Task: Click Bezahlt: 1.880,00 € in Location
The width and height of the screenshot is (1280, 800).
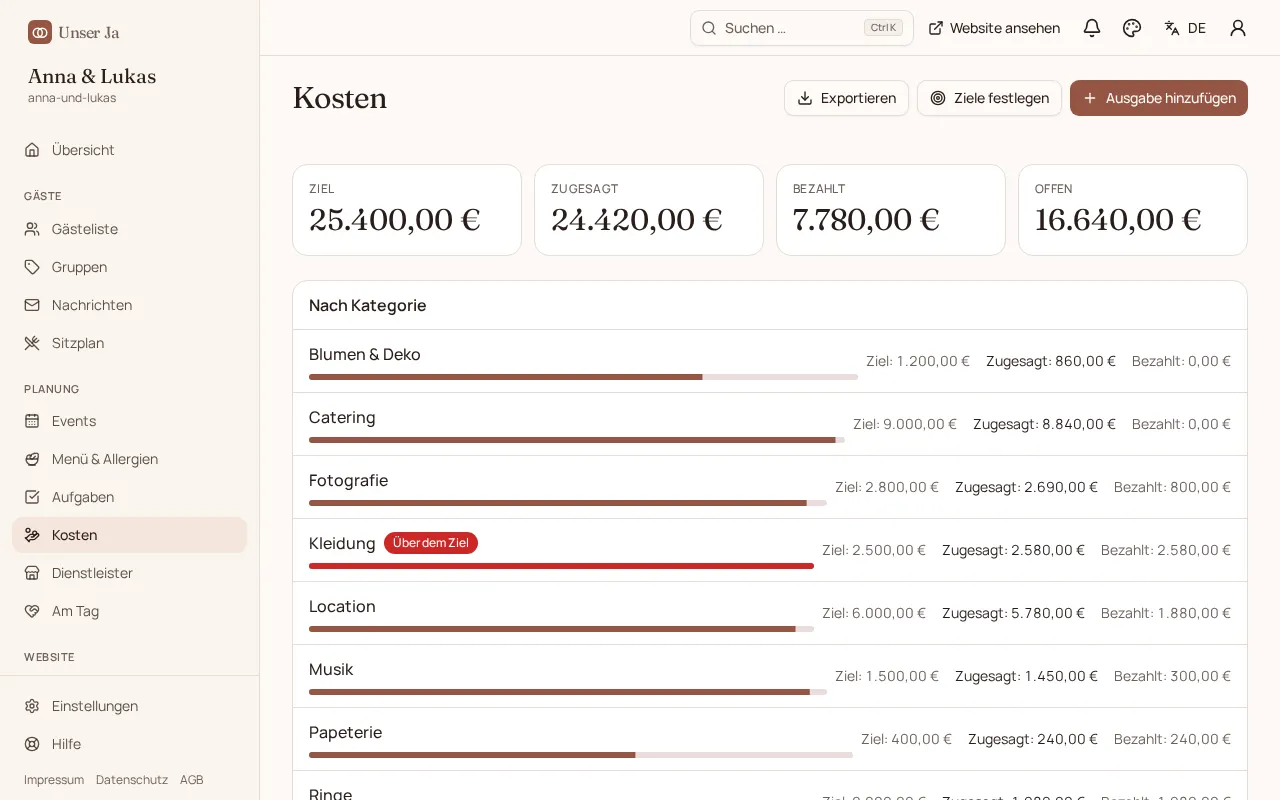Action: [1166, 613]
